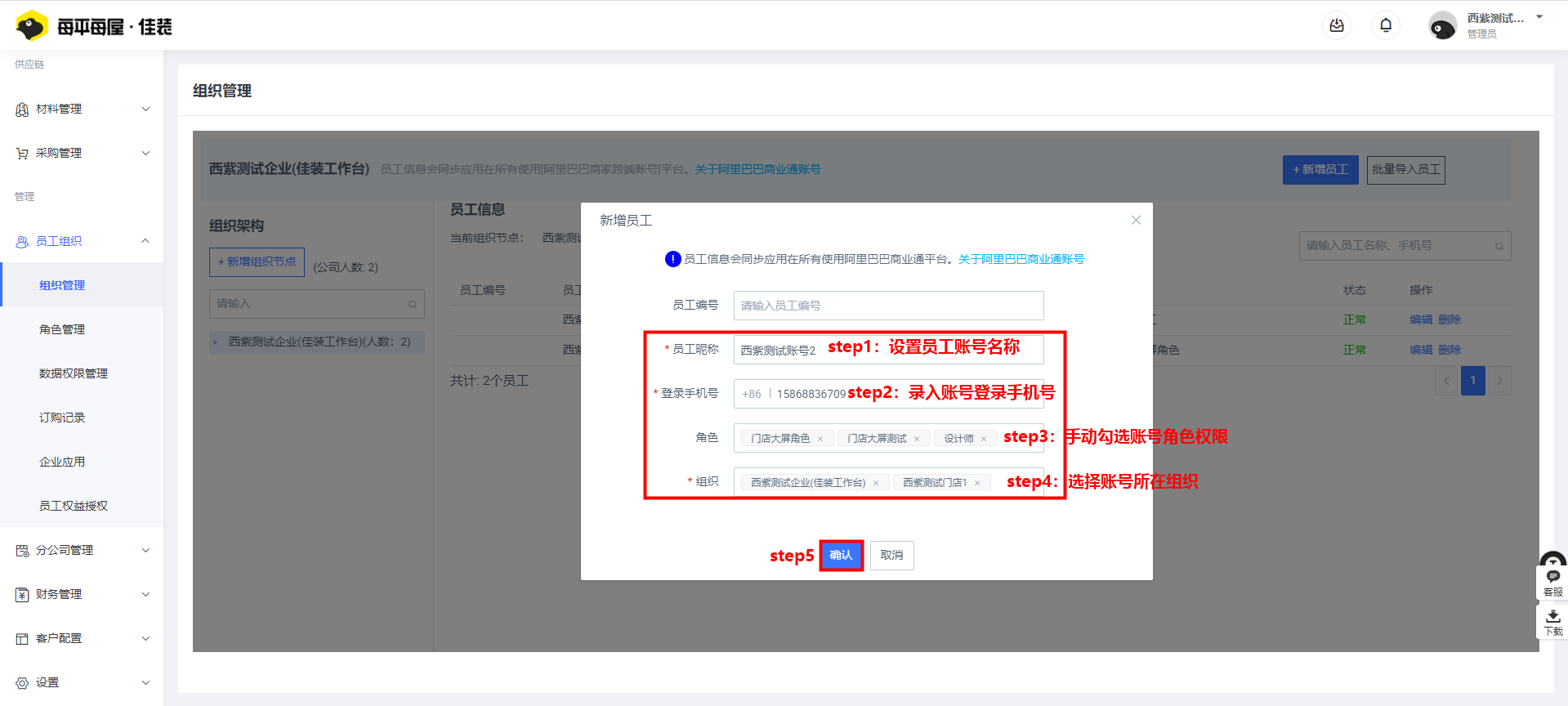Remove the 设计师 role tag
Screen dimensions: 1568x706
(984, 439)
